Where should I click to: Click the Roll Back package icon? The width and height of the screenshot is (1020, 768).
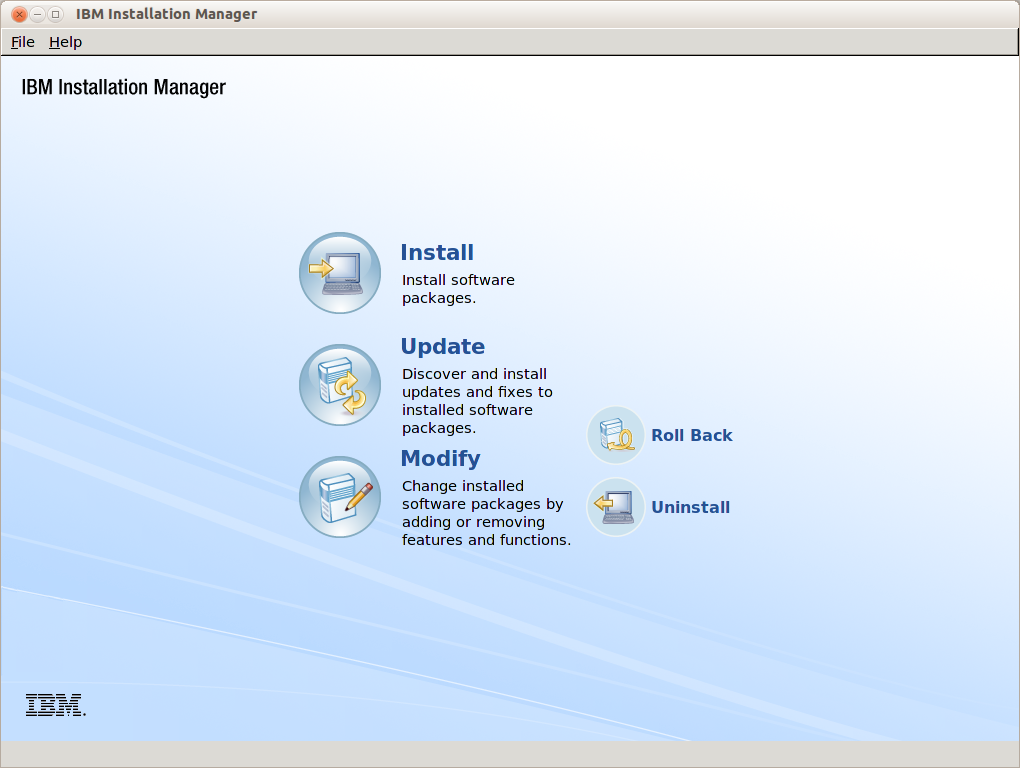615,435
